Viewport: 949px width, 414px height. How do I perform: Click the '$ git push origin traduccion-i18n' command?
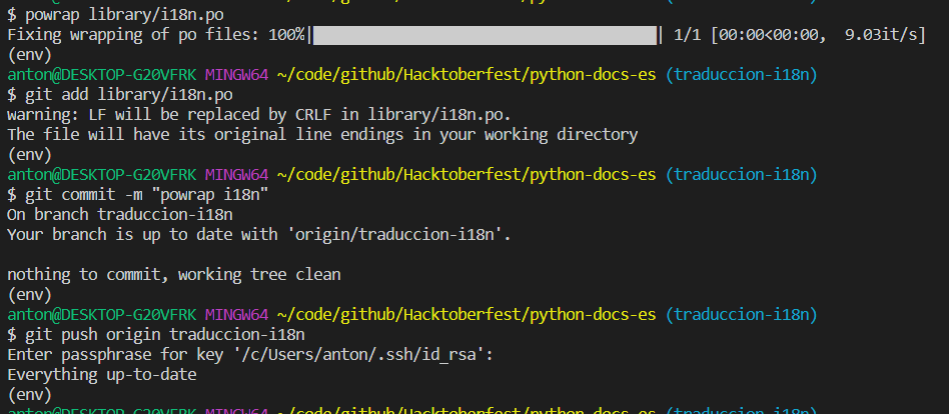click(x=156, y=335)
